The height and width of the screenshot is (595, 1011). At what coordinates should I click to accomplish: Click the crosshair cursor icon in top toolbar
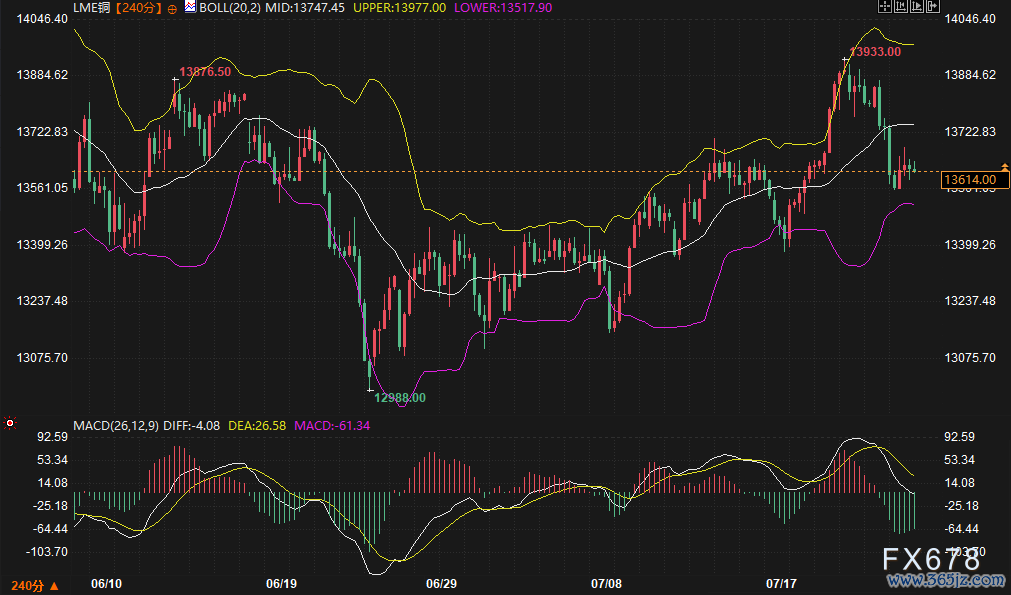pos(885,6)
